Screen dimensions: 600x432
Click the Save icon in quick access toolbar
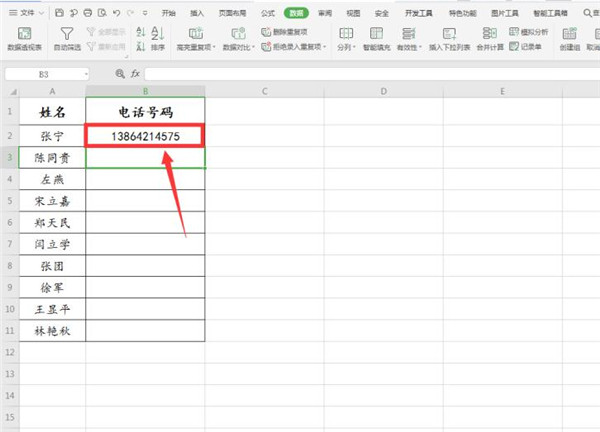[x=59, y=13]
